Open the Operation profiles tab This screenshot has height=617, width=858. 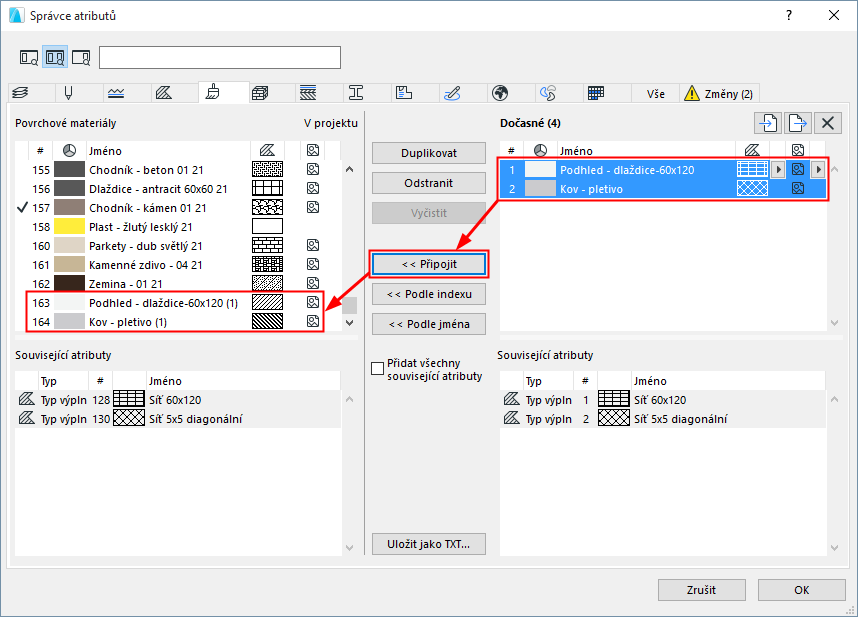pos(548,94)
